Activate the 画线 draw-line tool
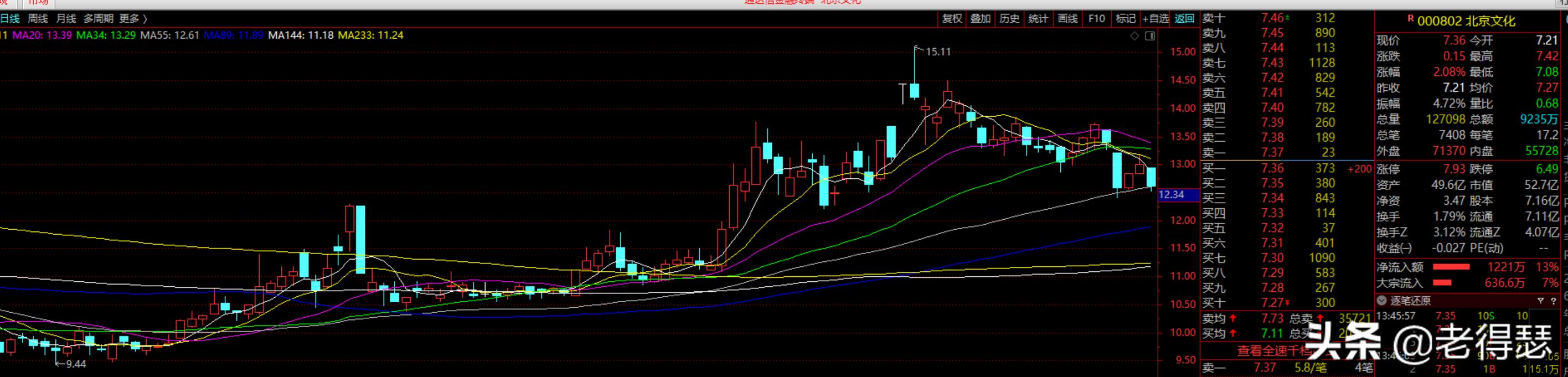 1067,19
